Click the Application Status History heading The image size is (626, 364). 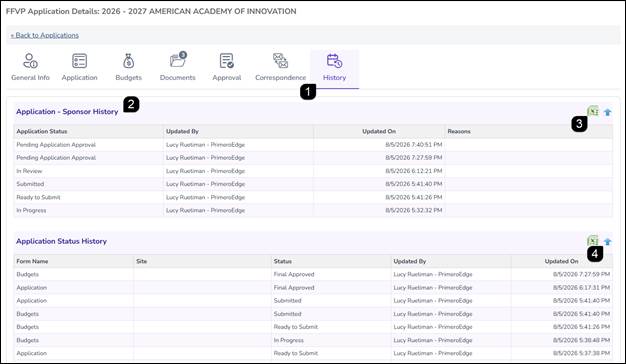[61, 241]
